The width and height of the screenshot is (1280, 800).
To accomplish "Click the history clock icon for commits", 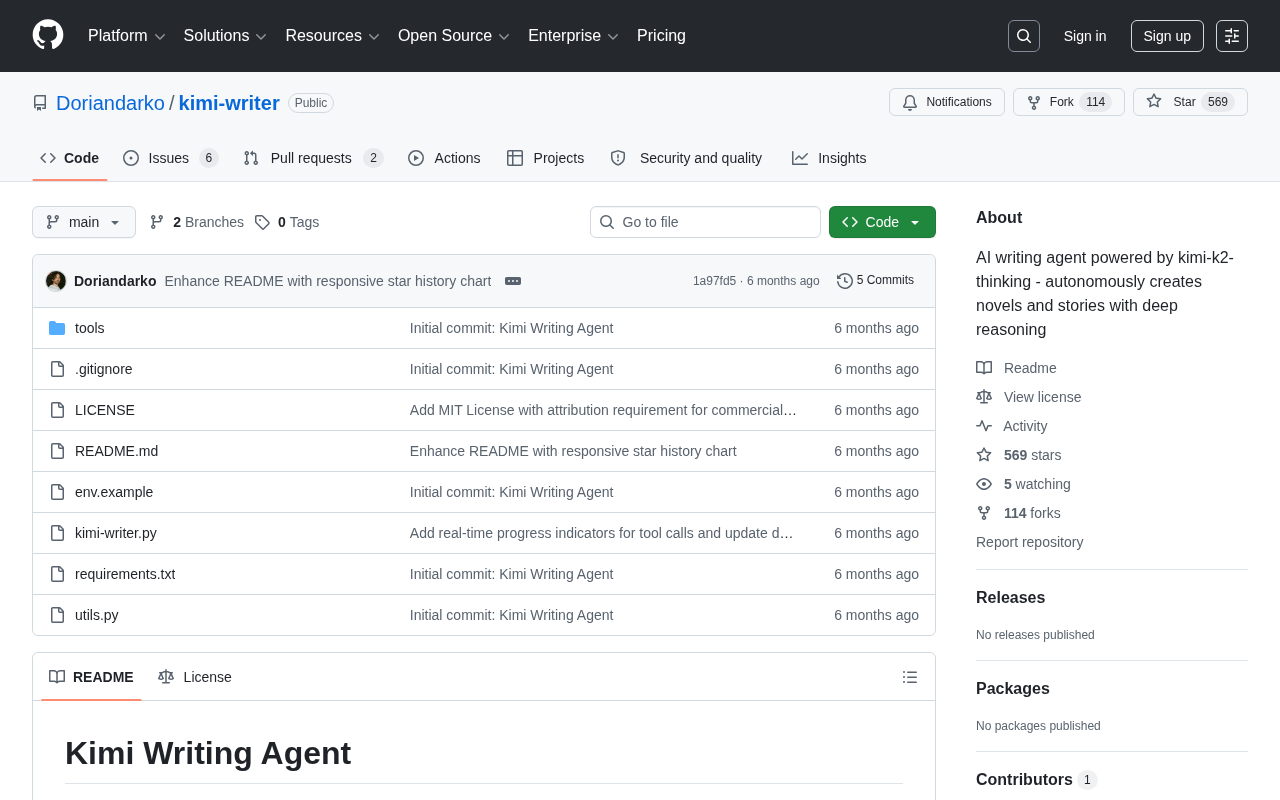I will [845, 281].
